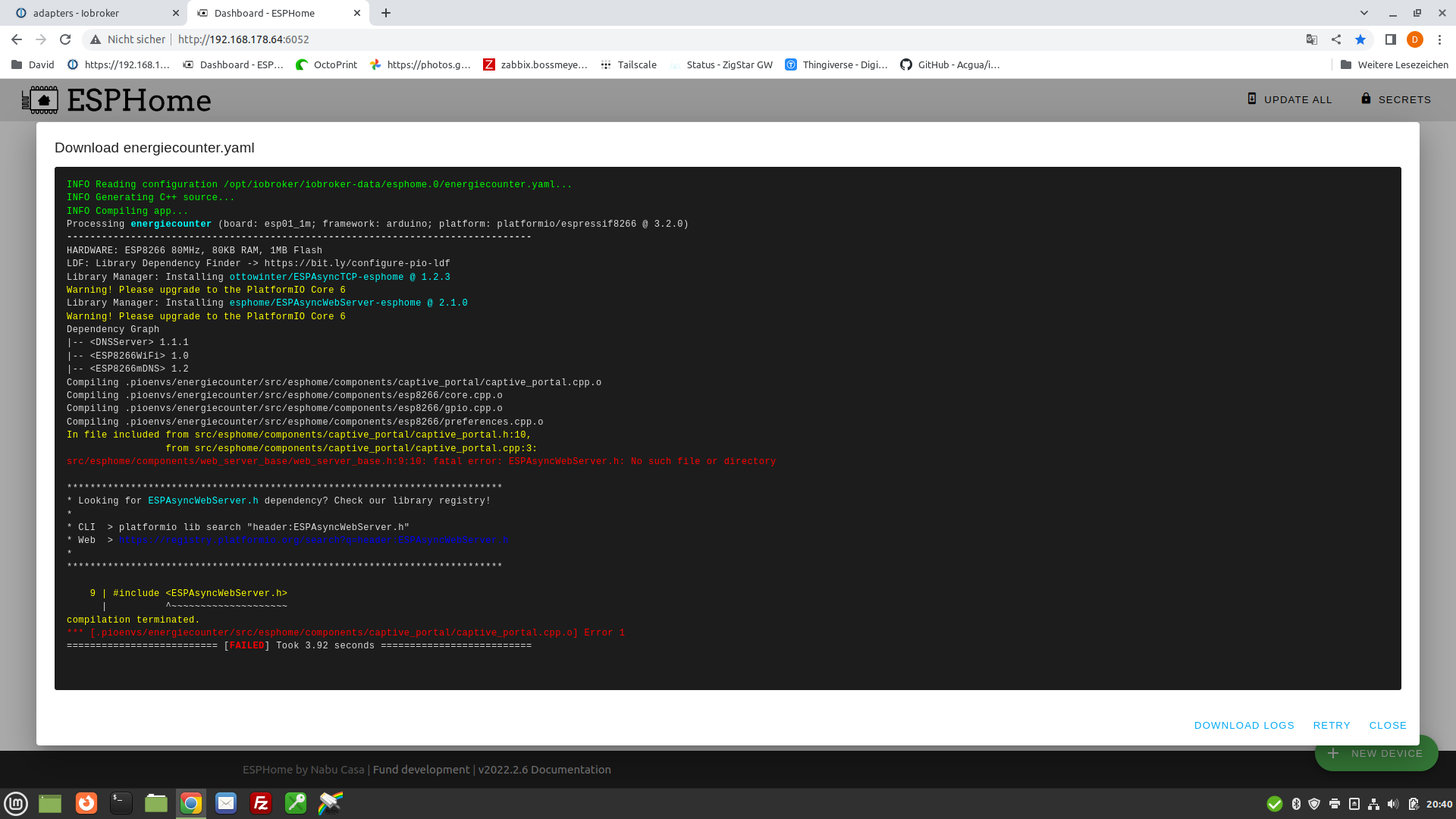Open the photos.g... bookmark
The image size is (1456, 819).
[420, 64]
